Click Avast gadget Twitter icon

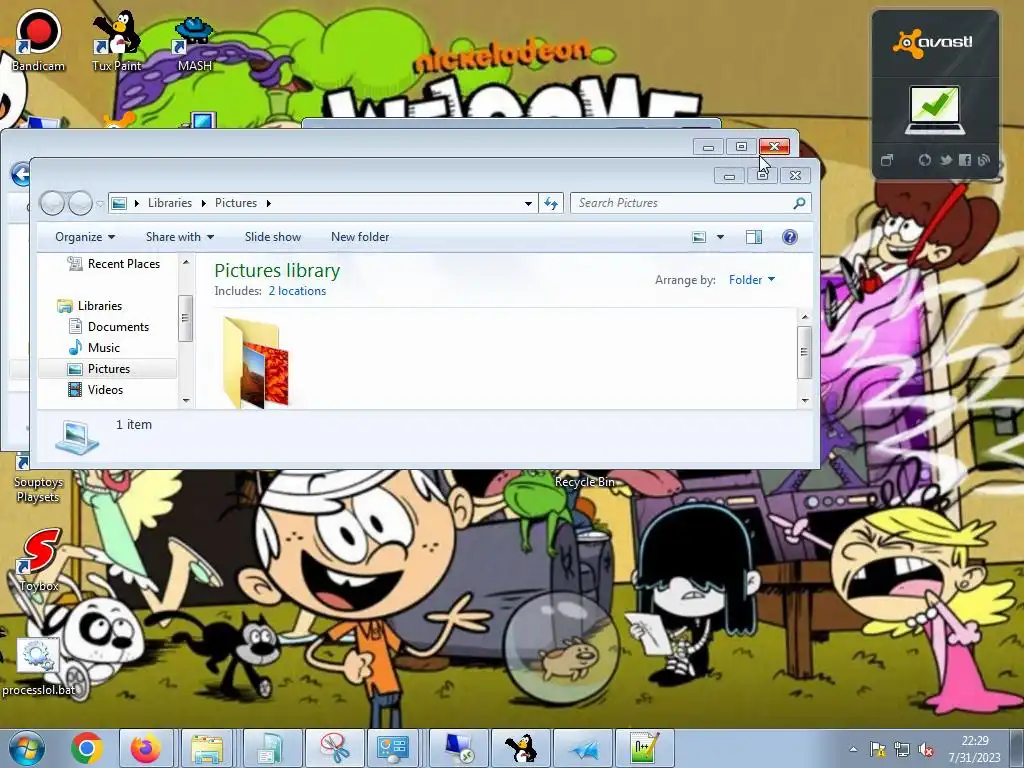[x=945, y=160]
